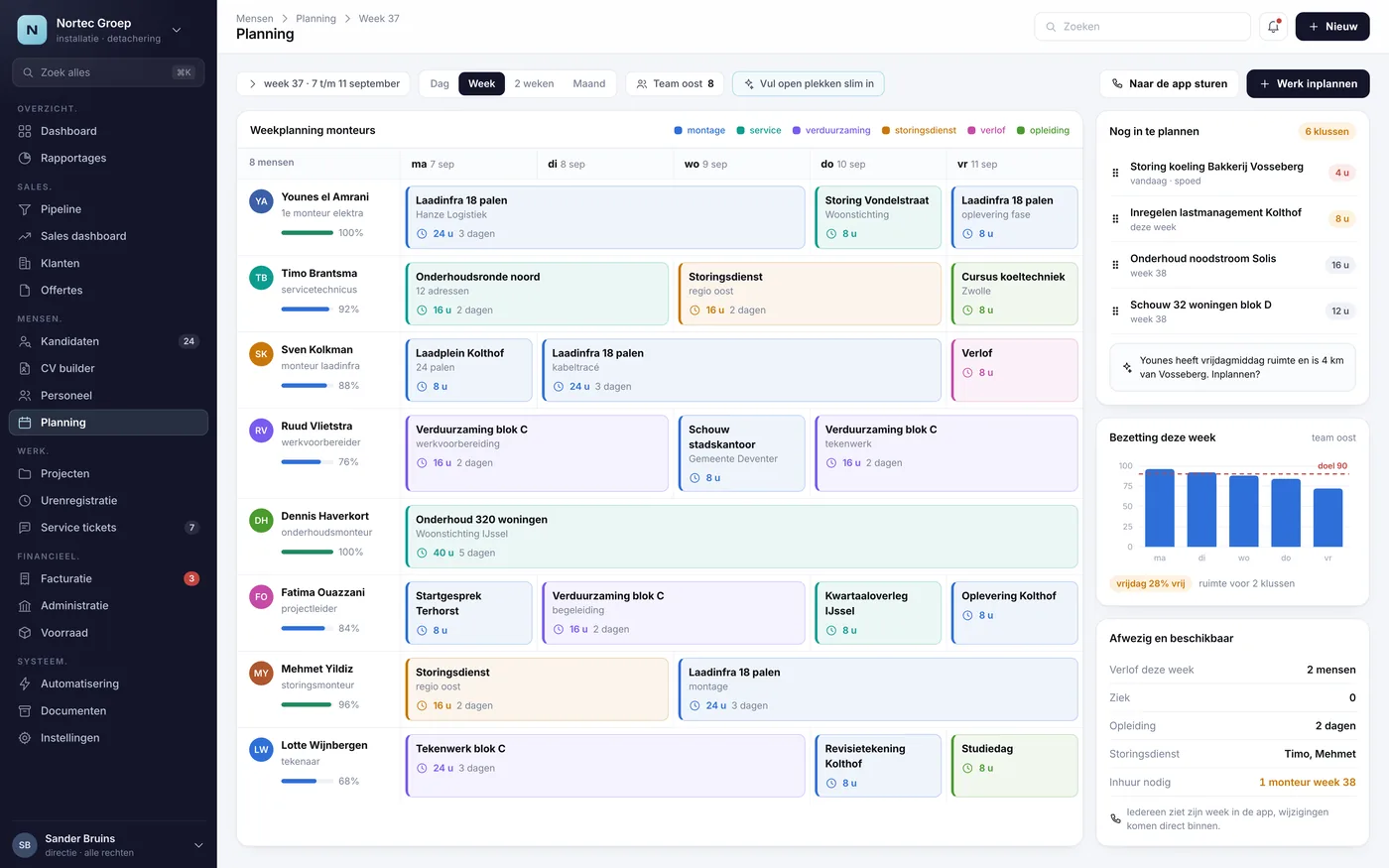Click the Klanten building icon
Viewport: 1389px width, 868px height.
pyautogui.click(x=25, y=263)
